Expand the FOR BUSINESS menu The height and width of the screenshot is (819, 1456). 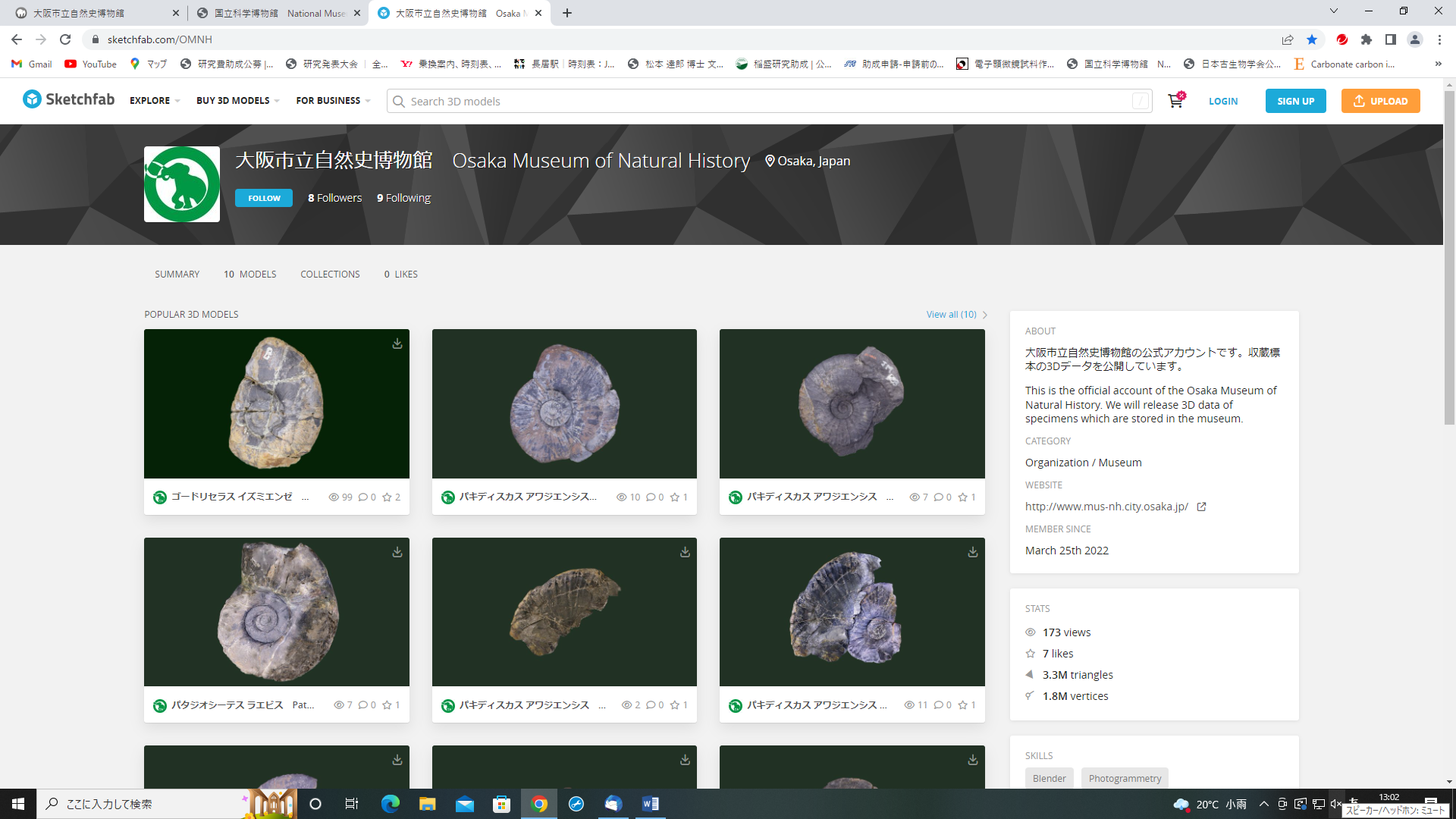pyautogui.click(x=333, y=101)
